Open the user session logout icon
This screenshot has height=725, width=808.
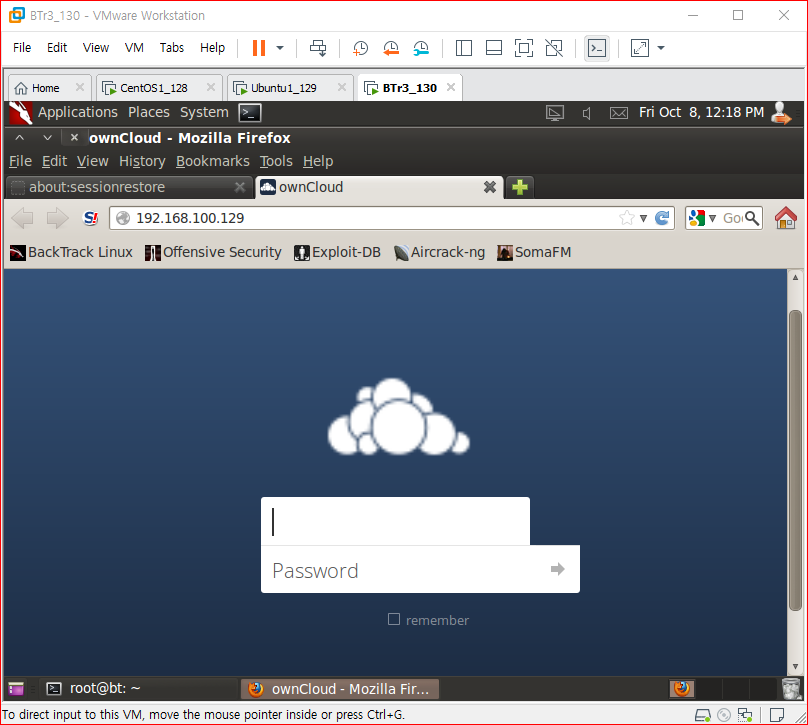(780, 113)
